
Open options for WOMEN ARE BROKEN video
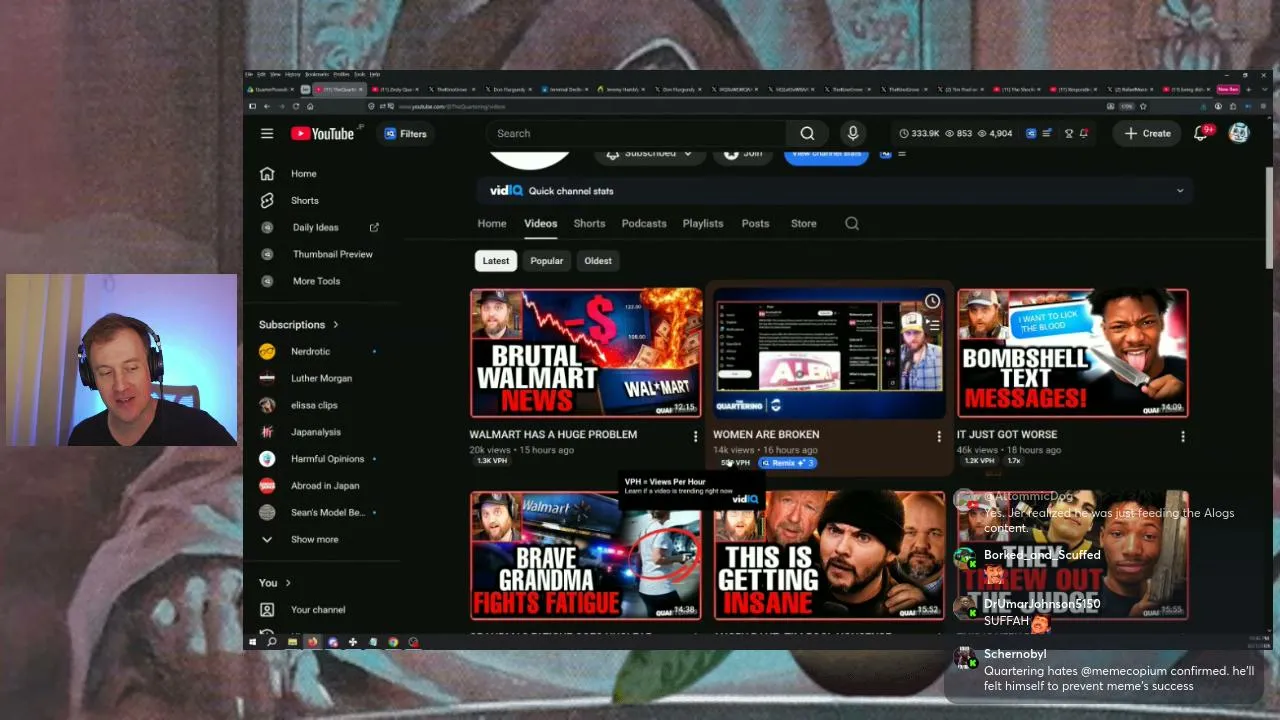coord(939,436)
